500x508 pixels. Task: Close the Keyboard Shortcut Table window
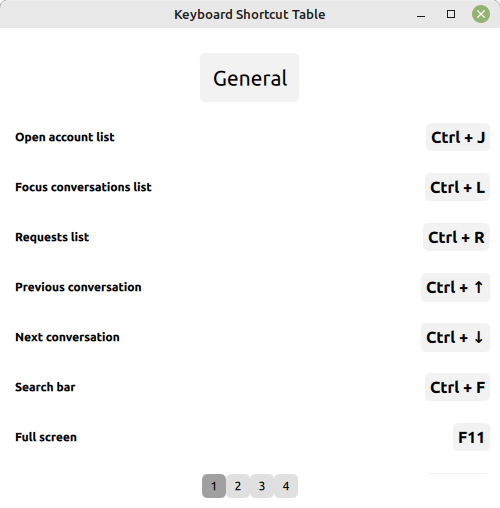point(481,14)
